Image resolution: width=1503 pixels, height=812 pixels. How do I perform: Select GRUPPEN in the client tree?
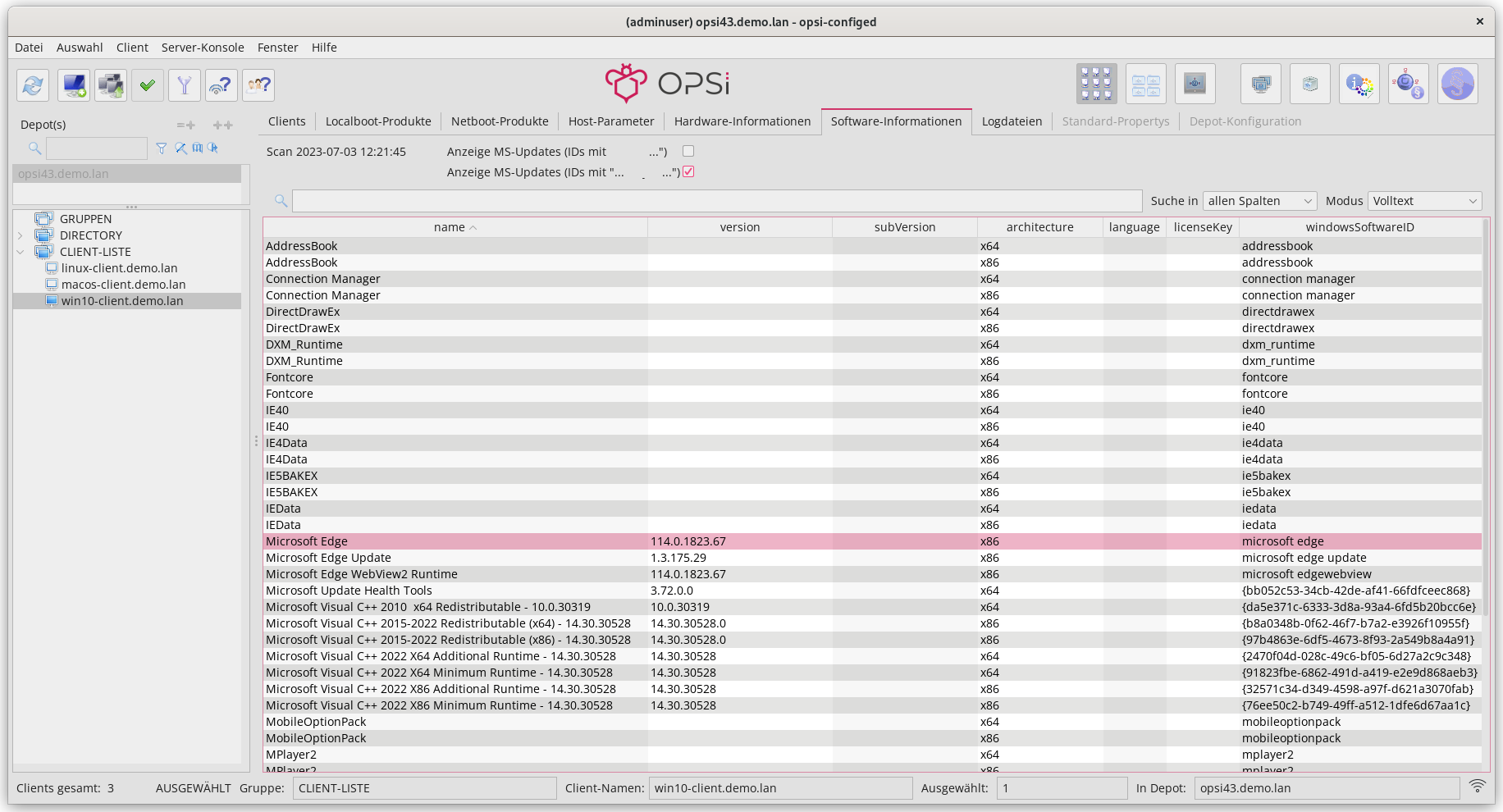coord(85,219)
